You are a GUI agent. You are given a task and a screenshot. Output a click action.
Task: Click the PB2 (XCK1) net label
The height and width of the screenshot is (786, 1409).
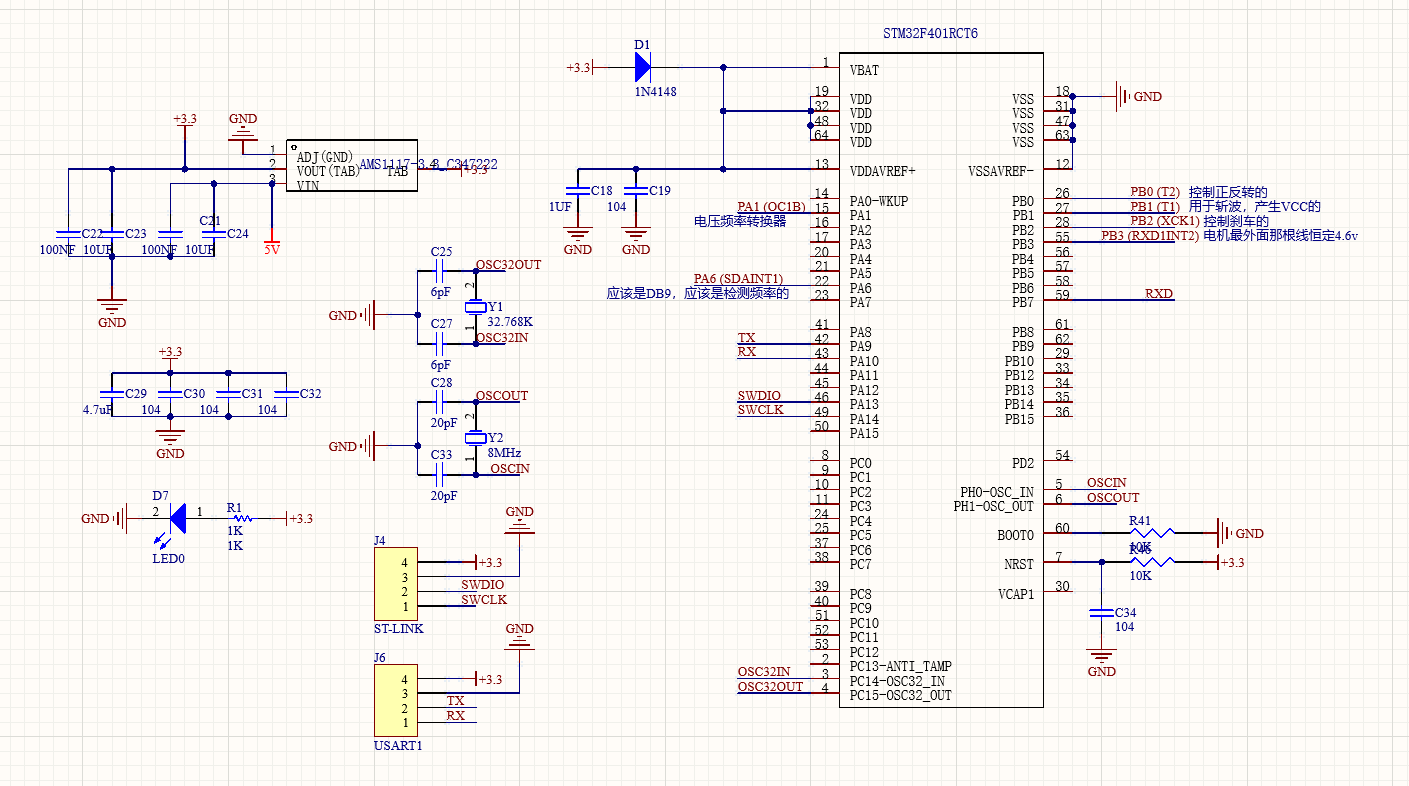(1164, 221)
